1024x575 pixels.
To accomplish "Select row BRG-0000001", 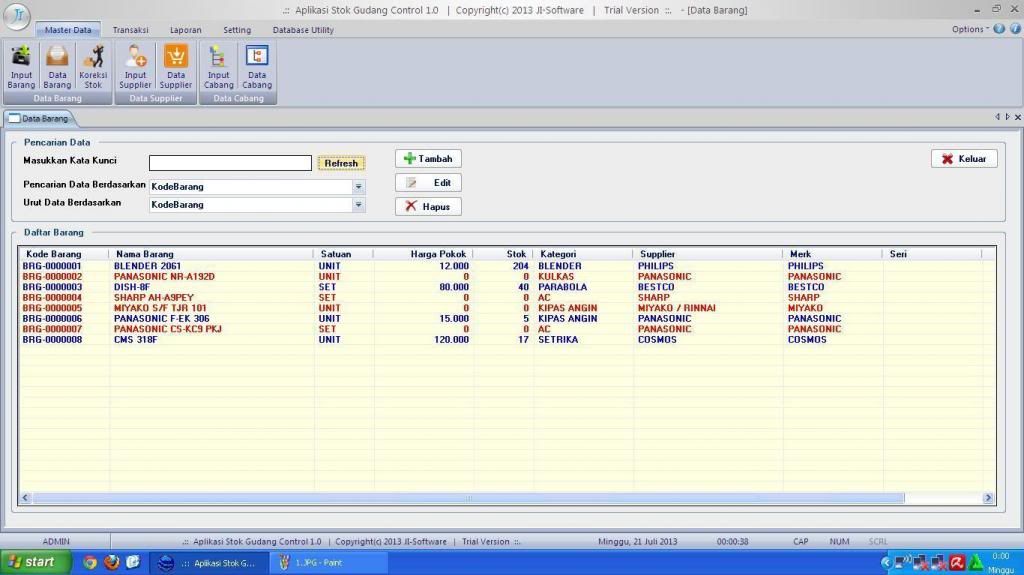I will click(x=507, y=266).
